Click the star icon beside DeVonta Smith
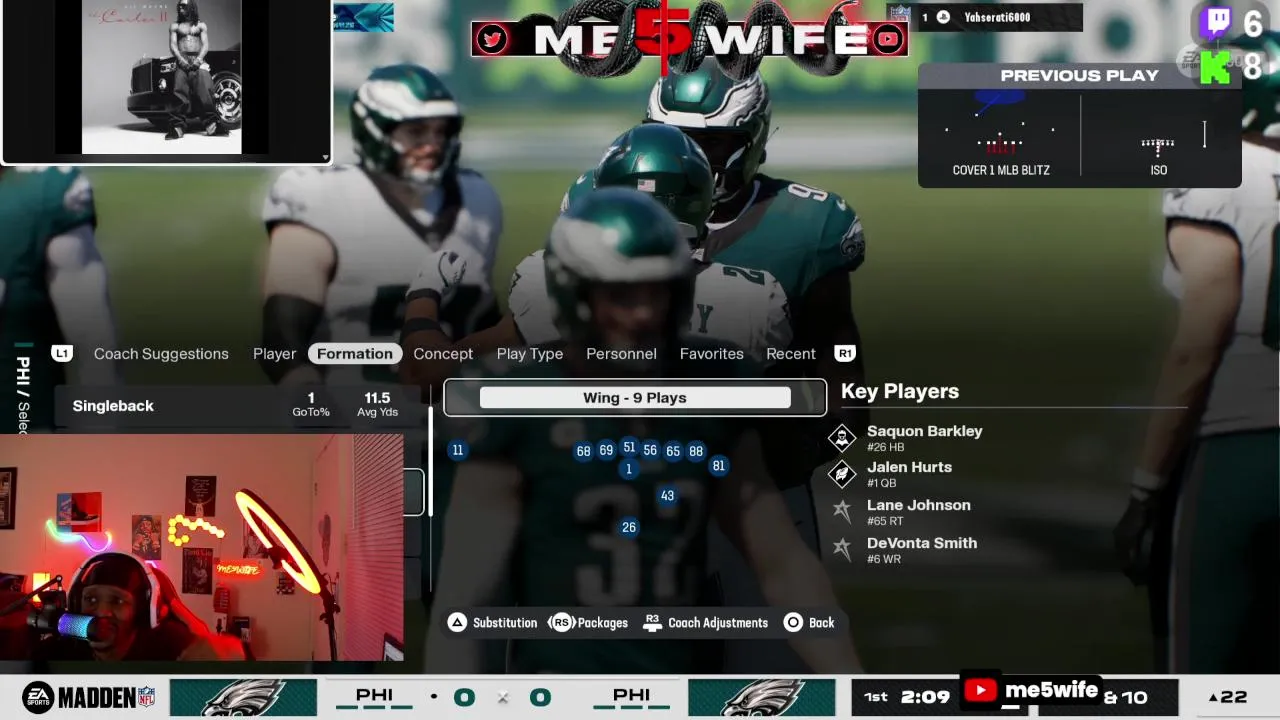 coord(842,549)
